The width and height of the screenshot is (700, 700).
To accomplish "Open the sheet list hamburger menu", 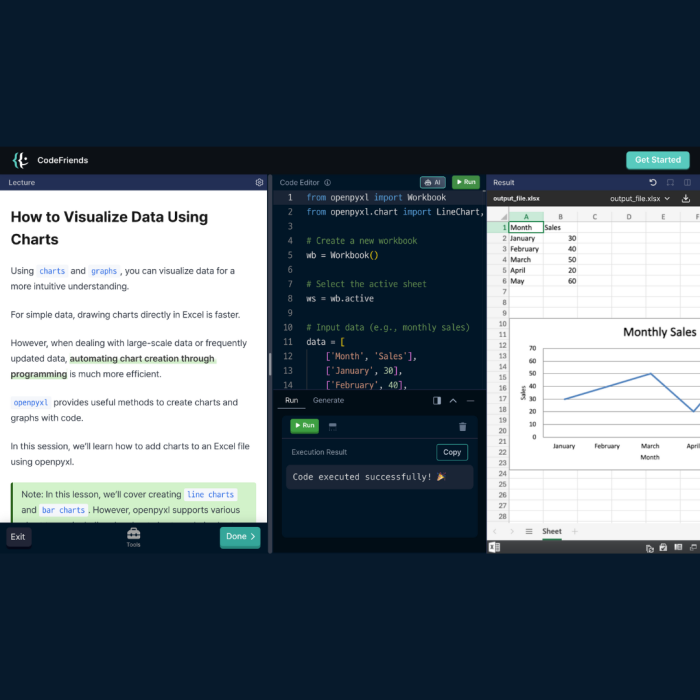I will pos(529,531).
